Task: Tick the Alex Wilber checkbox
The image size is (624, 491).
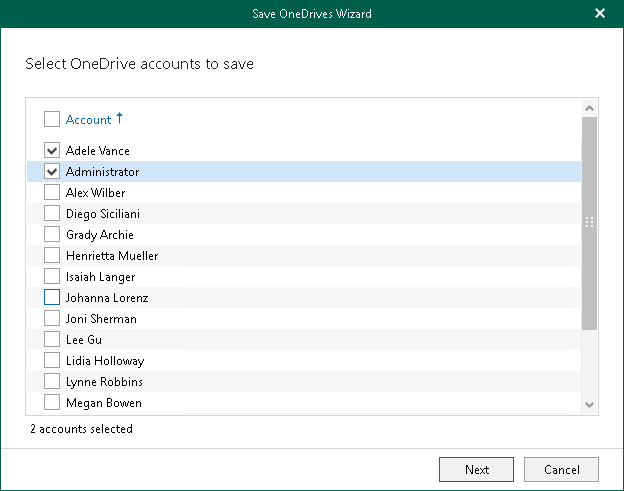Action: (x=52, y=193)
